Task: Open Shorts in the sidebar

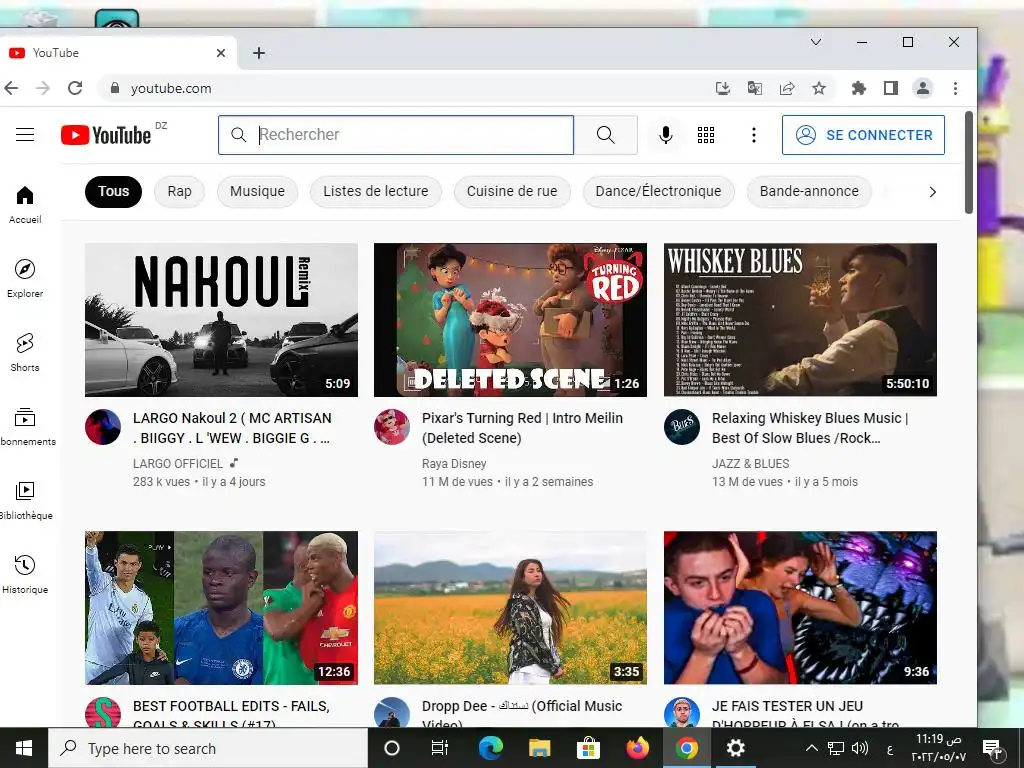Action: point(25,352)
